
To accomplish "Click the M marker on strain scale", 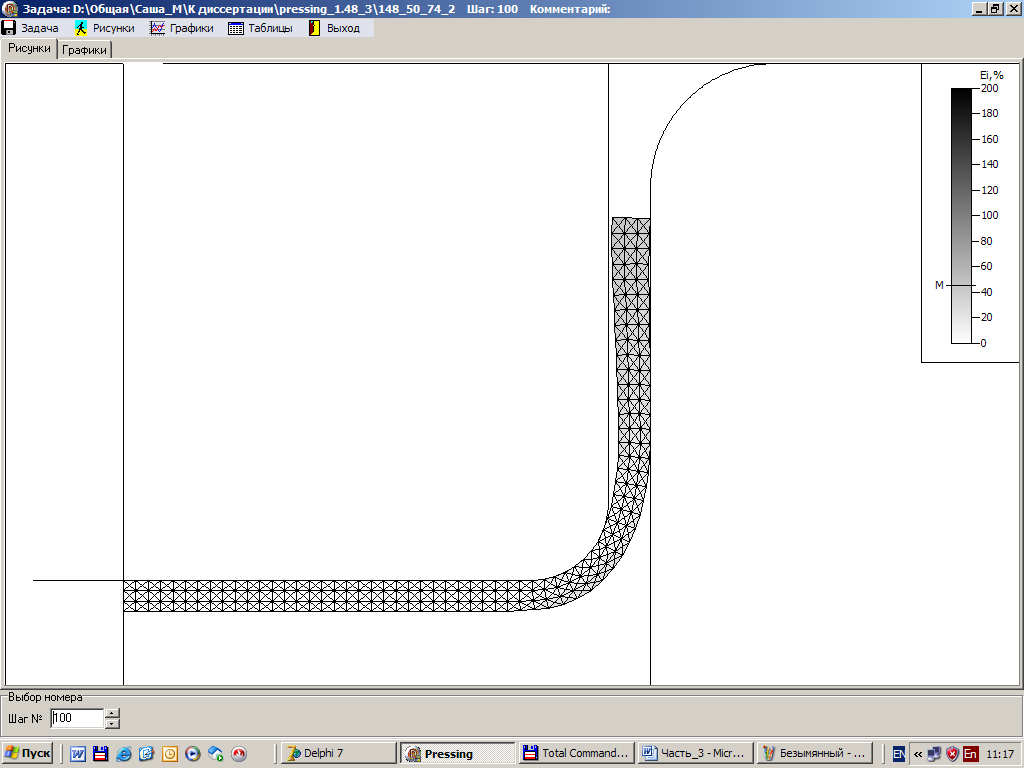I will (939, 285).
